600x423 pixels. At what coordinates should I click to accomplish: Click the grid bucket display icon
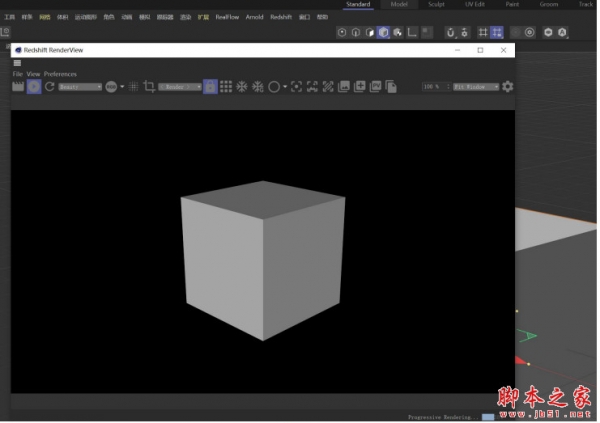(x=226, y=87)
